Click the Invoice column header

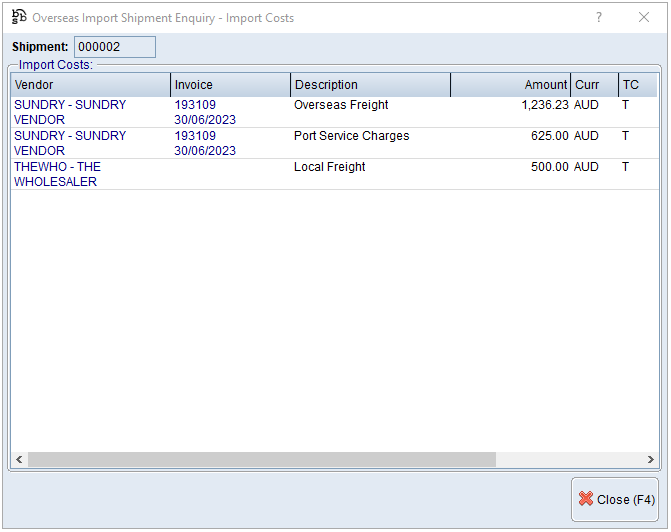coord(230,85)
